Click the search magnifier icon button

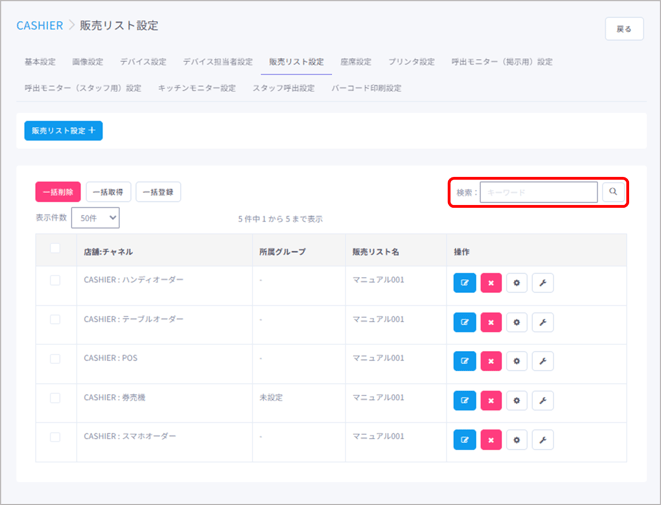coord(613,192)
